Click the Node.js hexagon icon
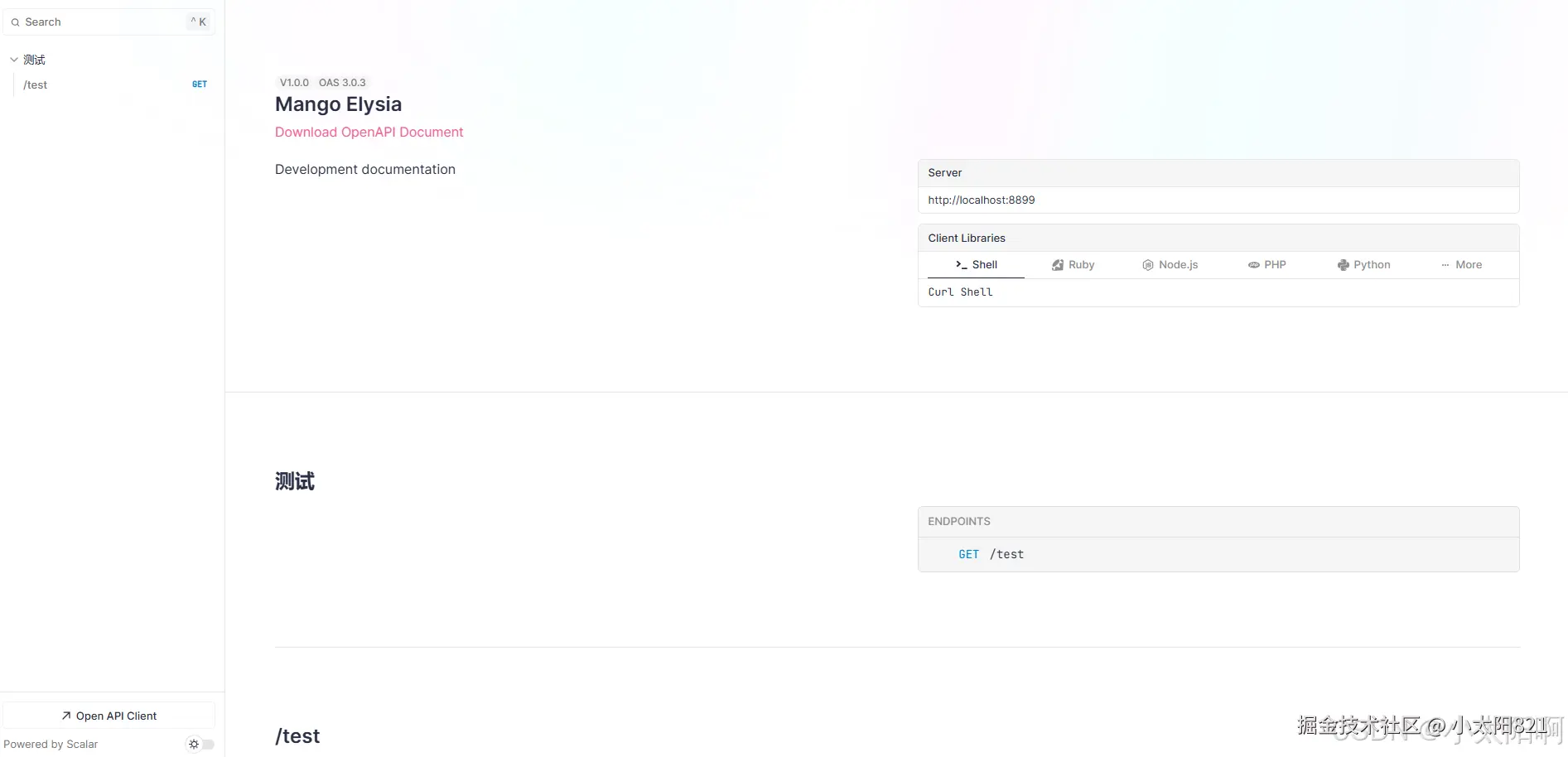This screenshot has width=1568, height=757. 1148,265
